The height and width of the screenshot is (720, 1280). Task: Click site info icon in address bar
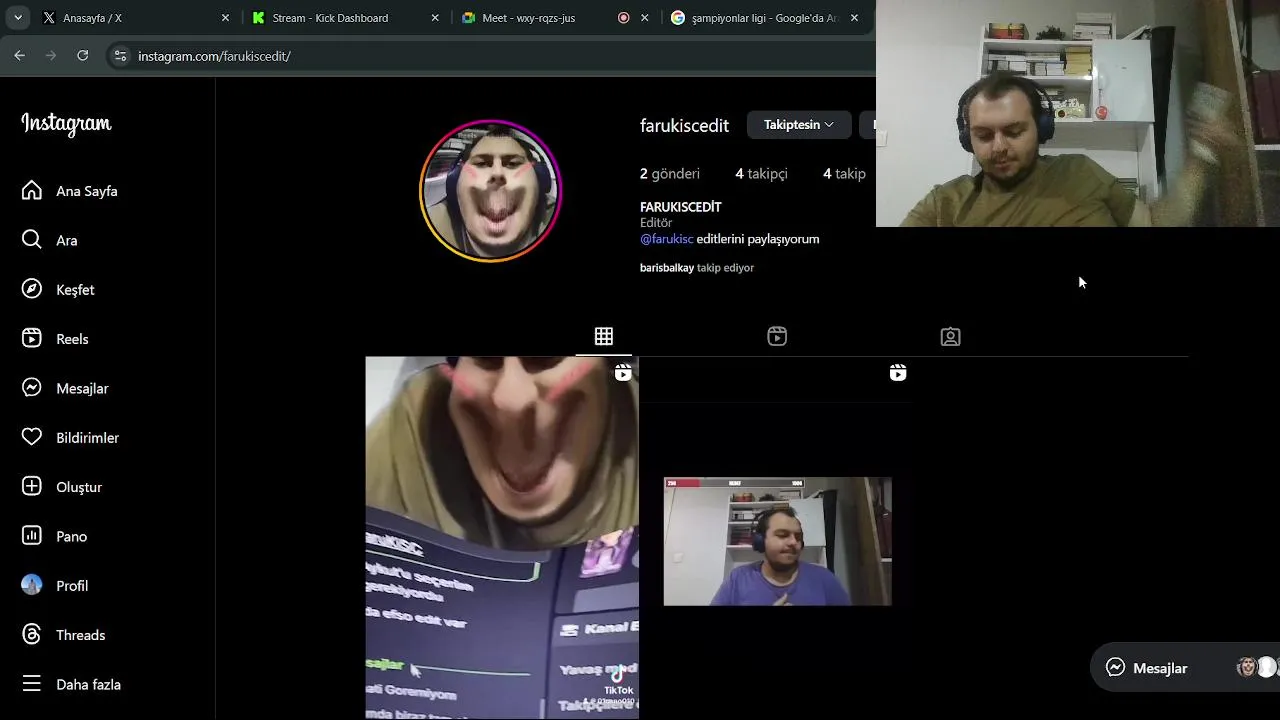tap(120, 56)
